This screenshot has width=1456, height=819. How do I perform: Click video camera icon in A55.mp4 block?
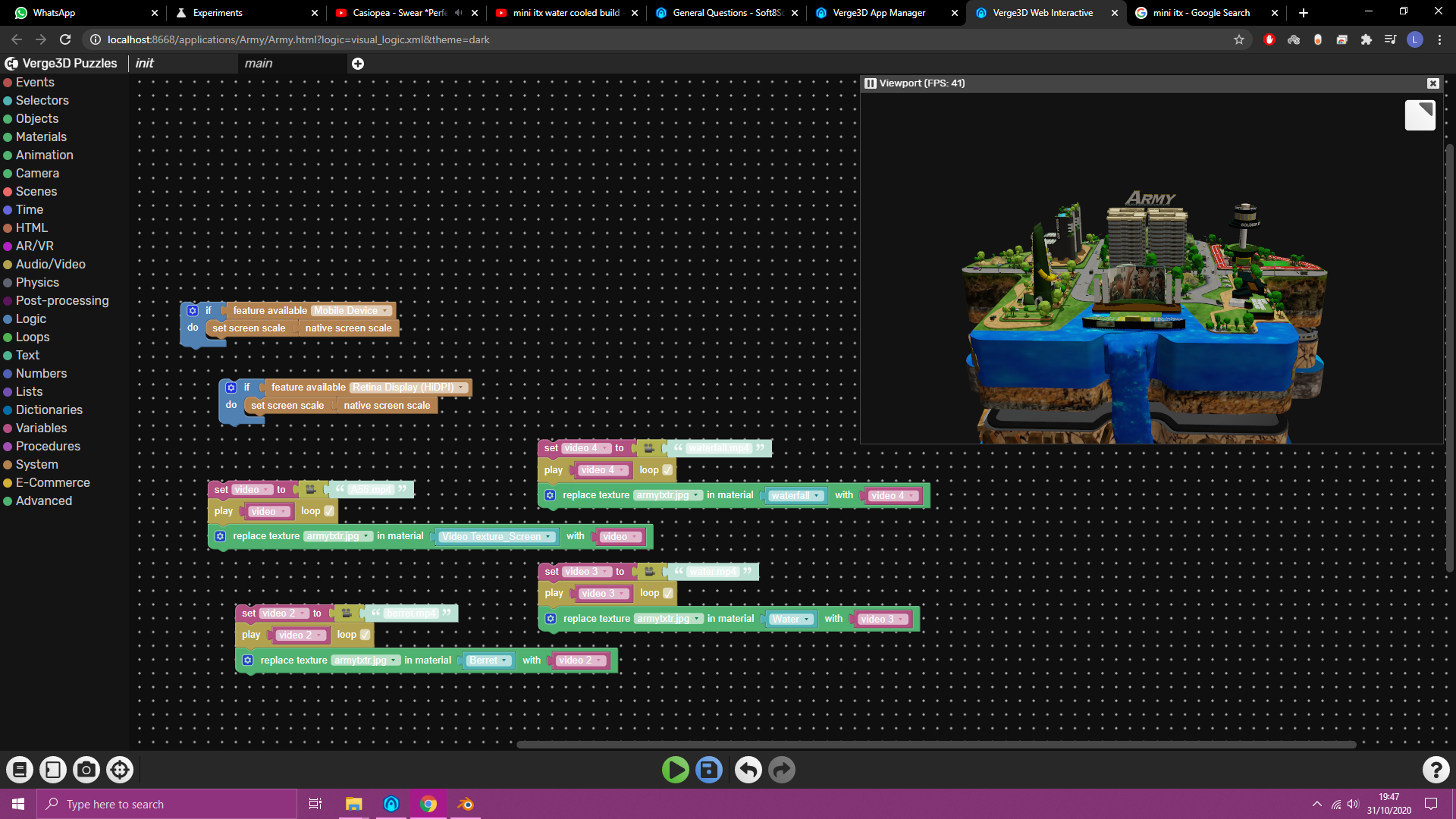coord(311,490)
